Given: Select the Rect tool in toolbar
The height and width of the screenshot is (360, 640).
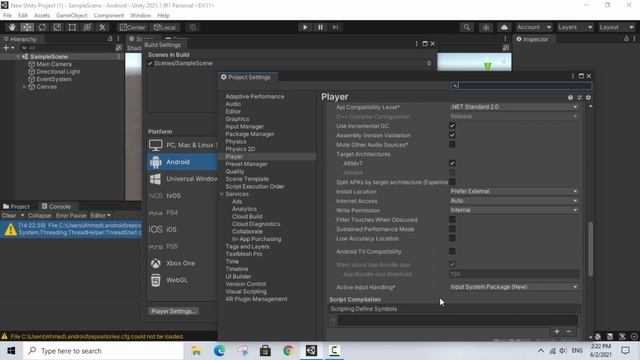Looking at the screenshot, I should coord(72,27).
